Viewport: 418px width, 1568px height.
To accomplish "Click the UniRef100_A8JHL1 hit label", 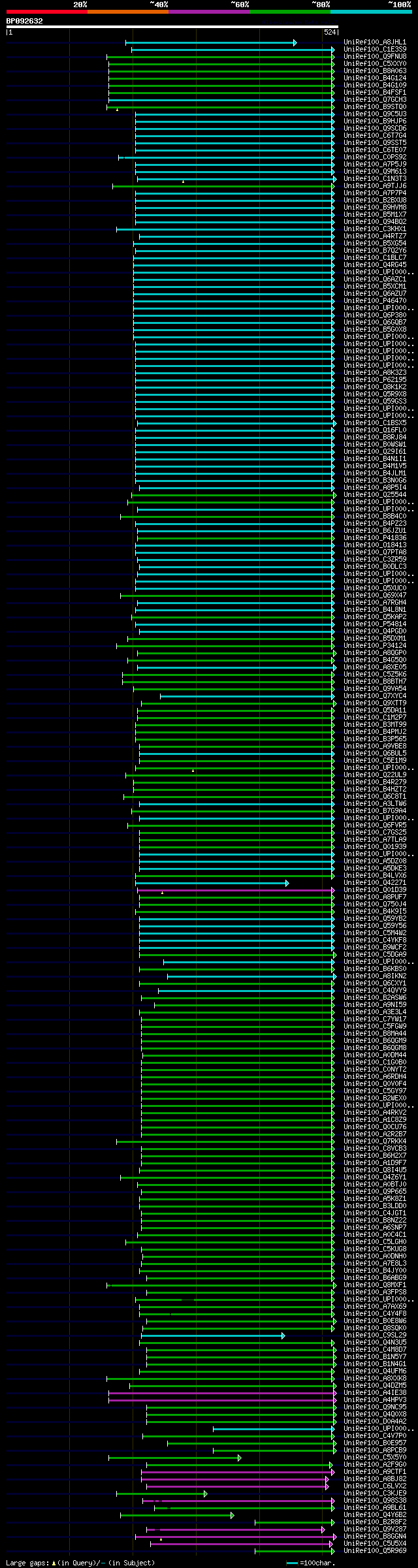I will point(375,42).
